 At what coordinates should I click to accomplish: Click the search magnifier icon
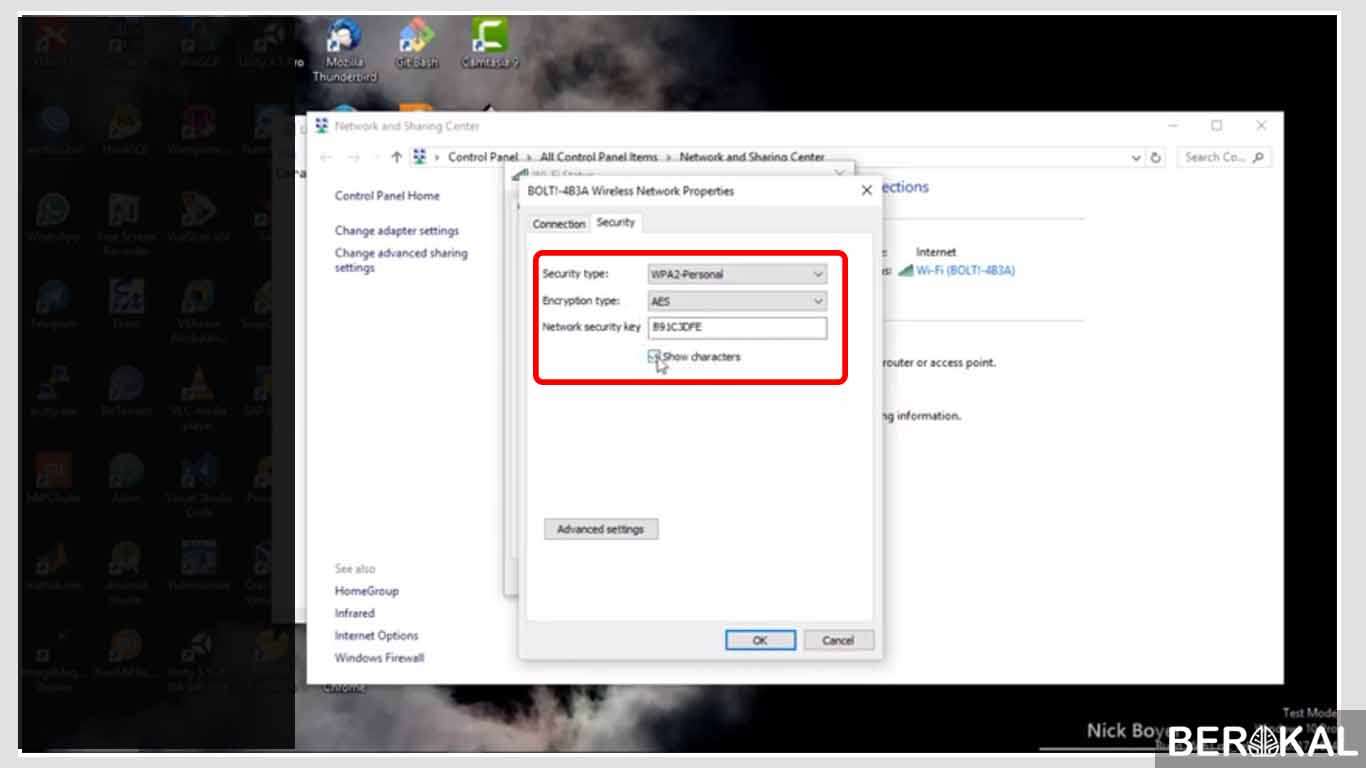click(x=1258, y=158)
